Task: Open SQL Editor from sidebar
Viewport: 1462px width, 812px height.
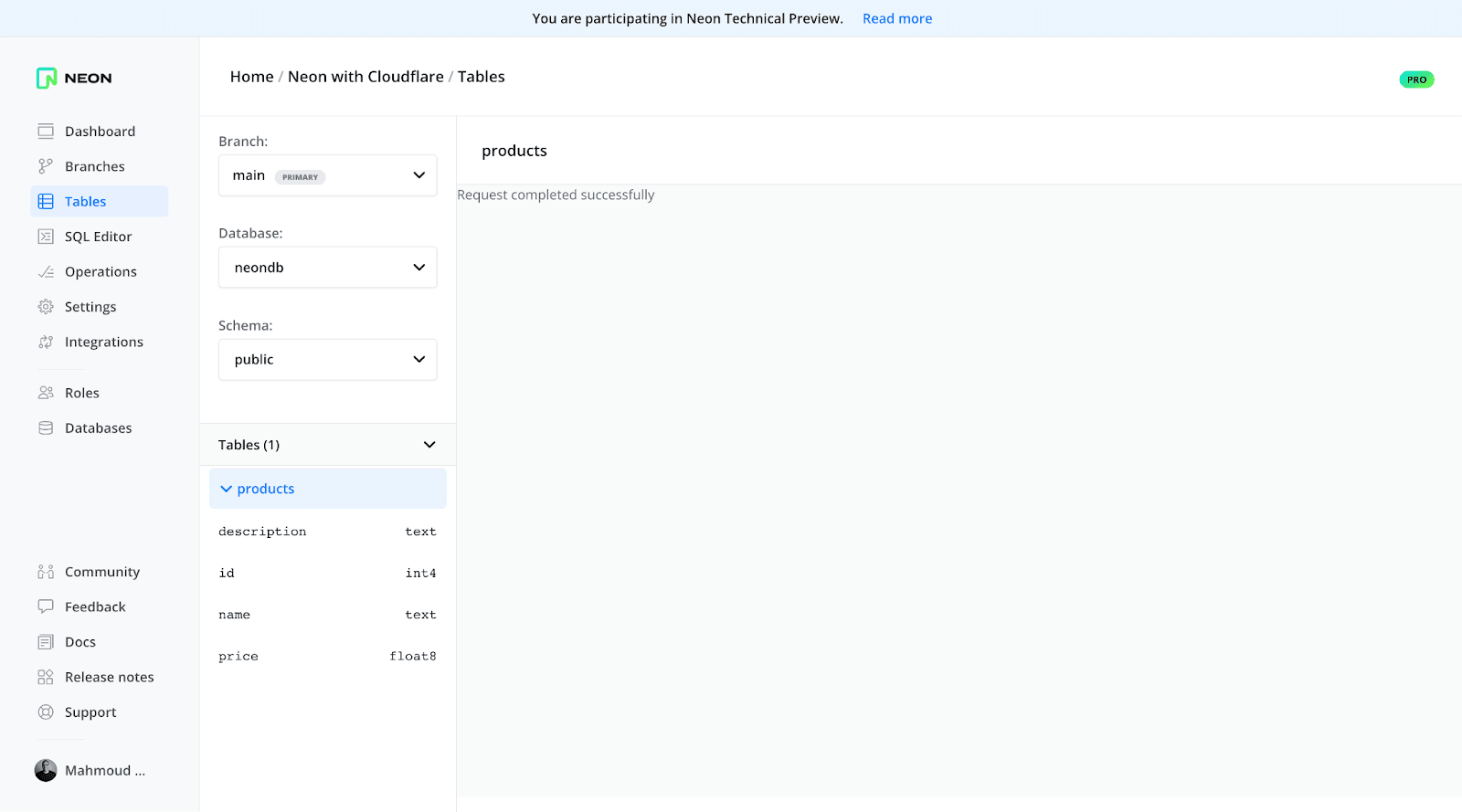Action: pos(100,237)
